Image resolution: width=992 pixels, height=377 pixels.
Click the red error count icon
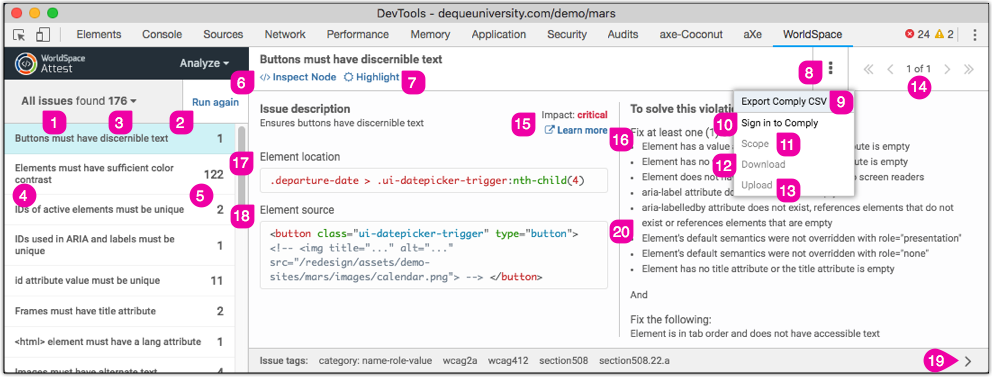click(x=910, y=35)
